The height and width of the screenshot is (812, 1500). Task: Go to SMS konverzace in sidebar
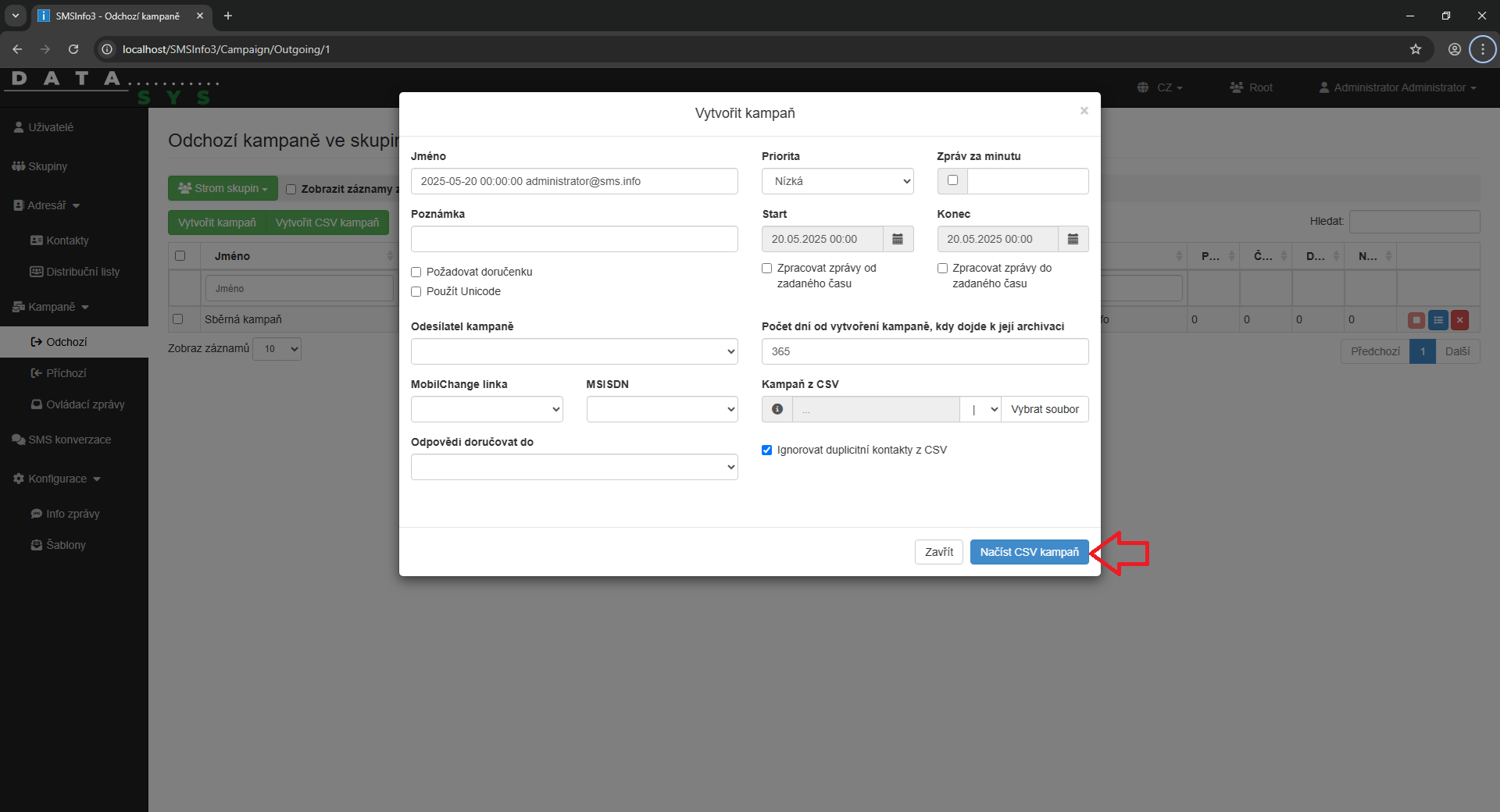coord(70,440)
